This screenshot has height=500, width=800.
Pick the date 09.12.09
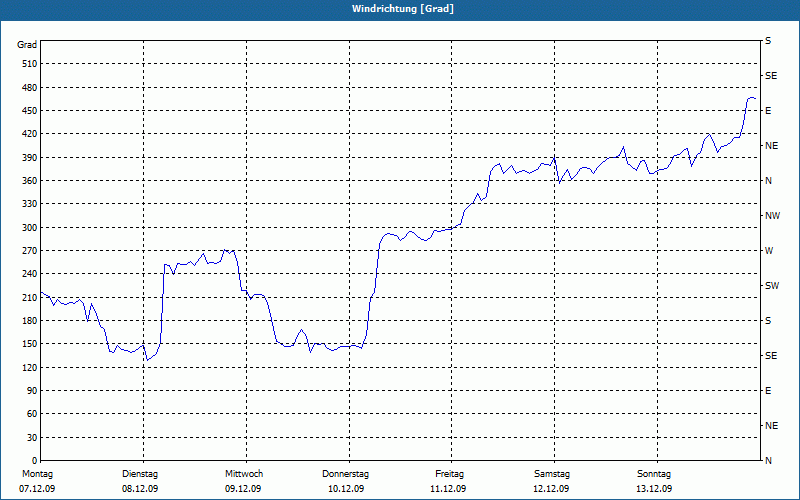click(x=243, y=489)
